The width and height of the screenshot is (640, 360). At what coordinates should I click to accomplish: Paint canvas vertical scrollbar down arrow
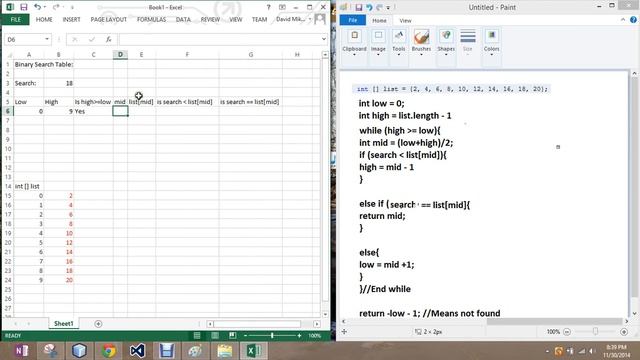[634, 313]
